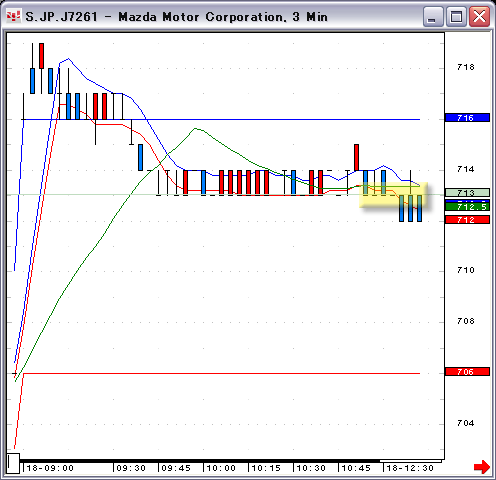Click the gray 713 current price label
The width and height of the screenshot is (496, 480).
pos(467,192)
